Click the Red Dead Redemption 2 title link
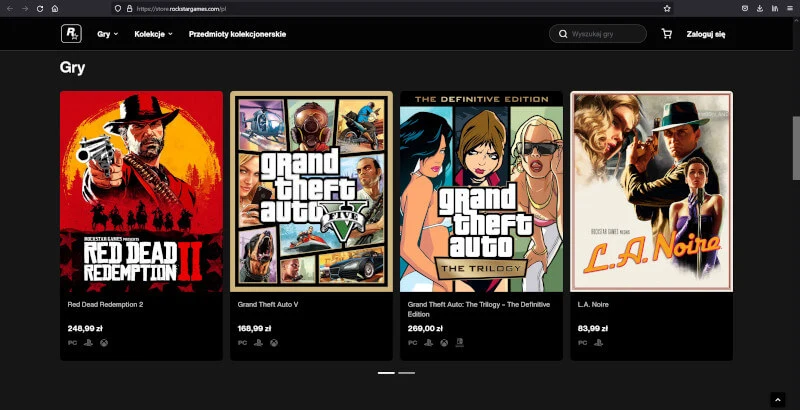Screen dimensions: 800x410 [x=105, y=304]
